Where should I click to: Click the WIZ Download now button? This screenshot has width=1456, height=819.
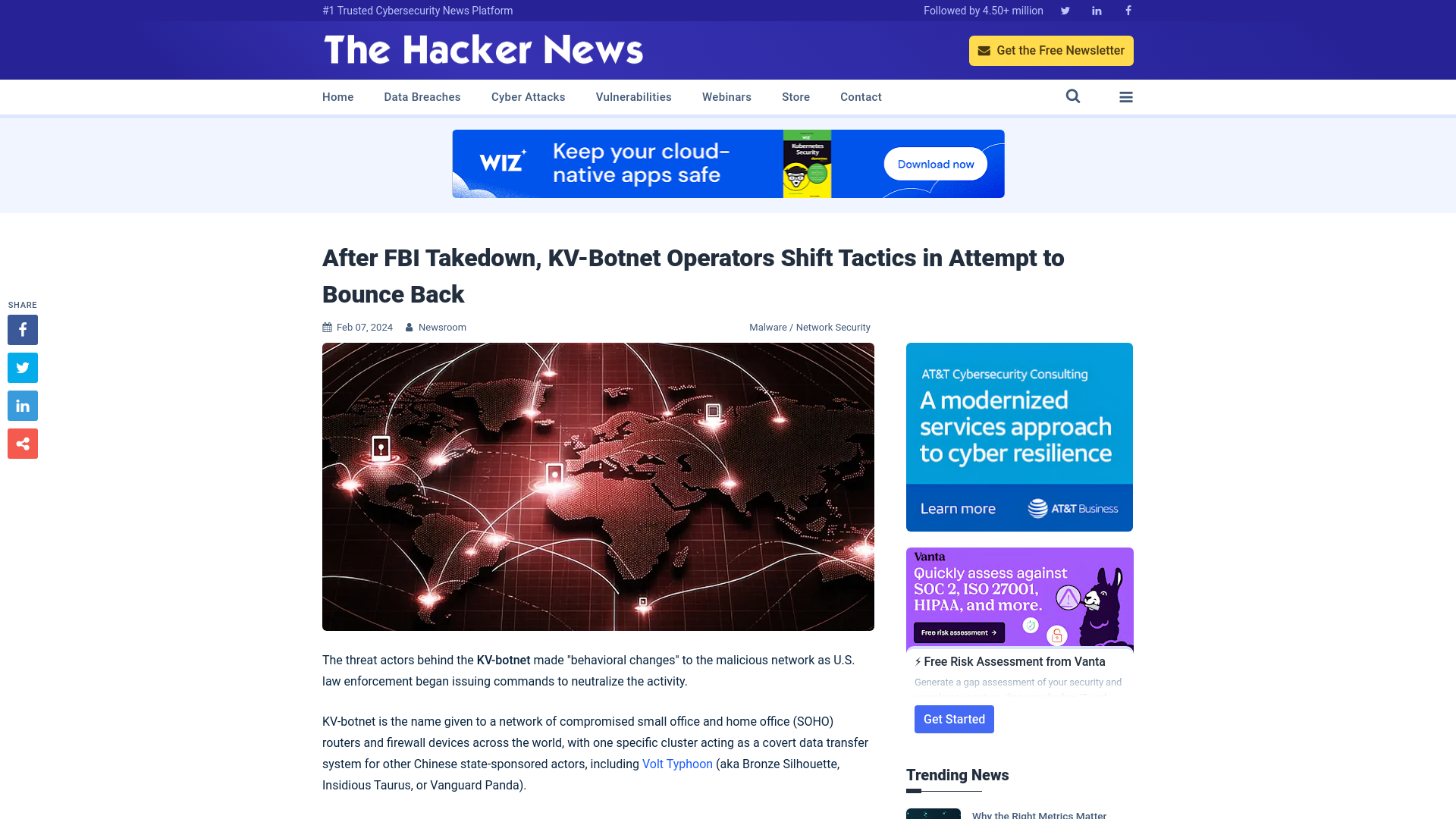[935, 164]
